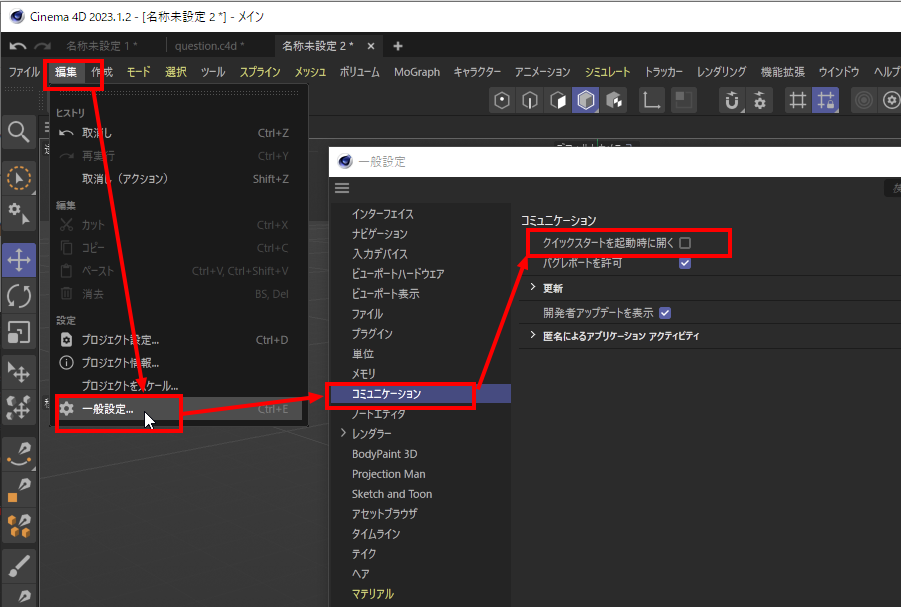The width and height of the screenshot is (901, 607).
Task: Select the Live Selection tool
Action: click(x=18, y=178)
